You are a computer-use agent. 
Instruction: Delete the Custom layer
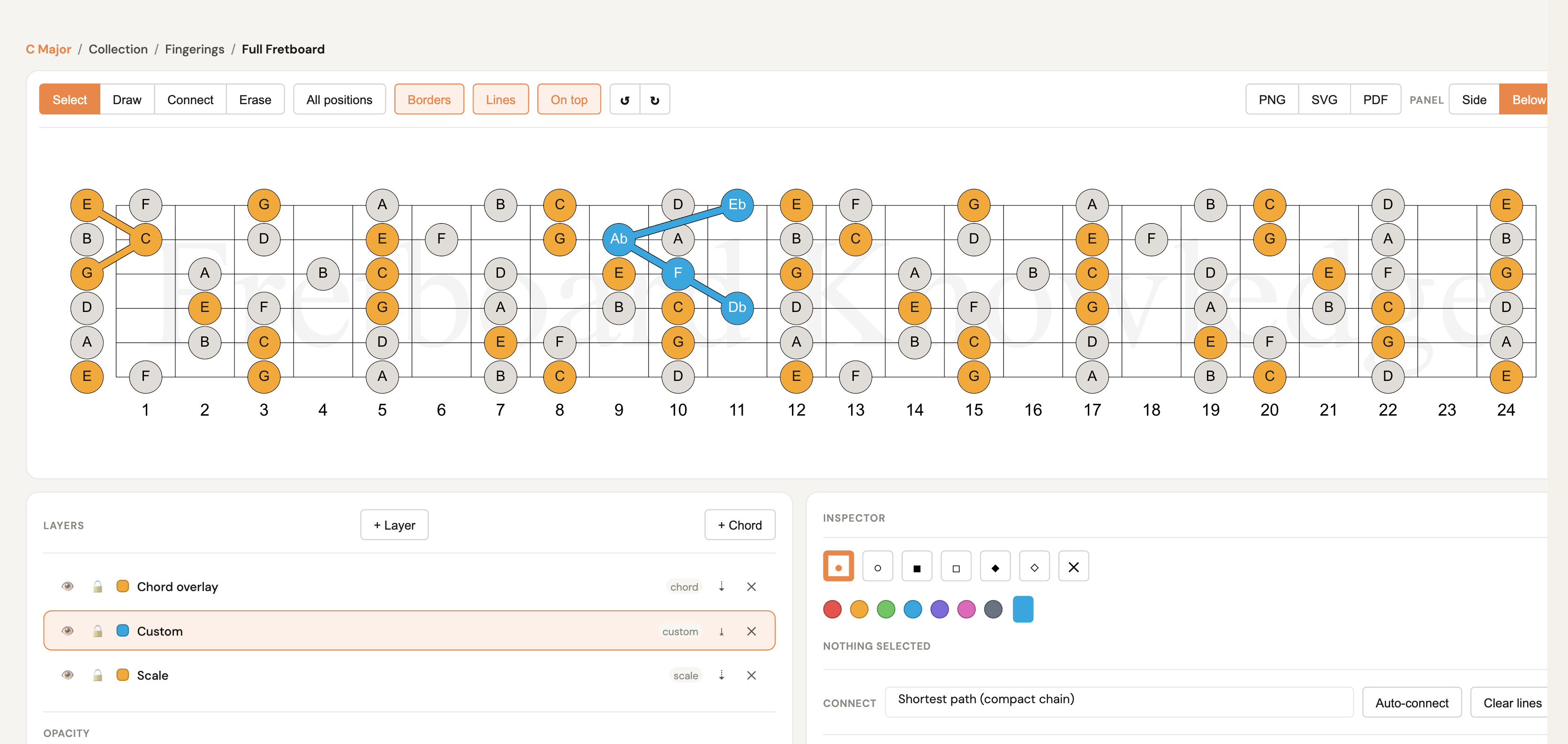click(x=751, y=631)
